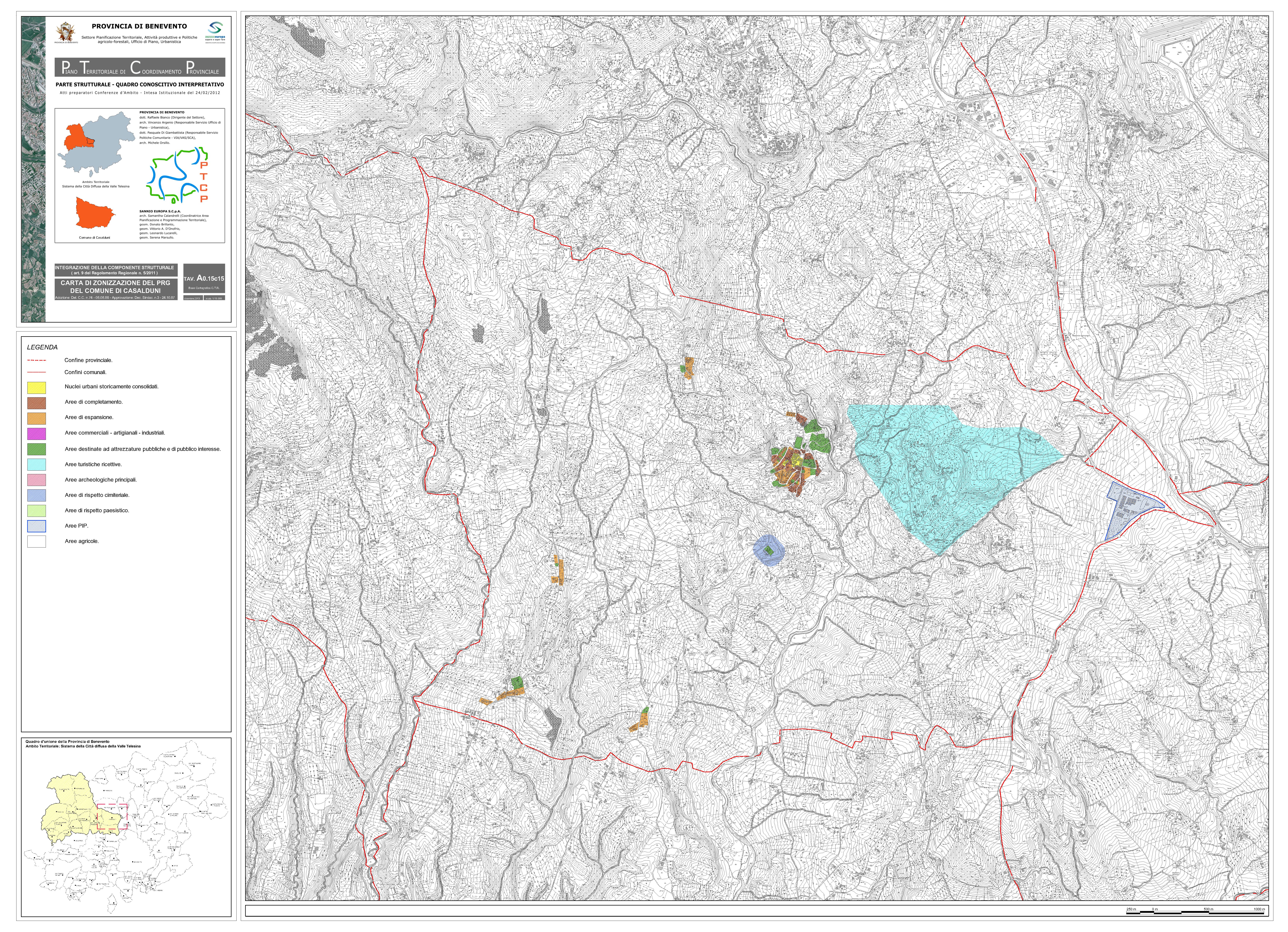The width and height of the screenshot is (1288, 932).
Task: Click the 'Aree turistiche ricettive.' label
Action: point(93,465)
